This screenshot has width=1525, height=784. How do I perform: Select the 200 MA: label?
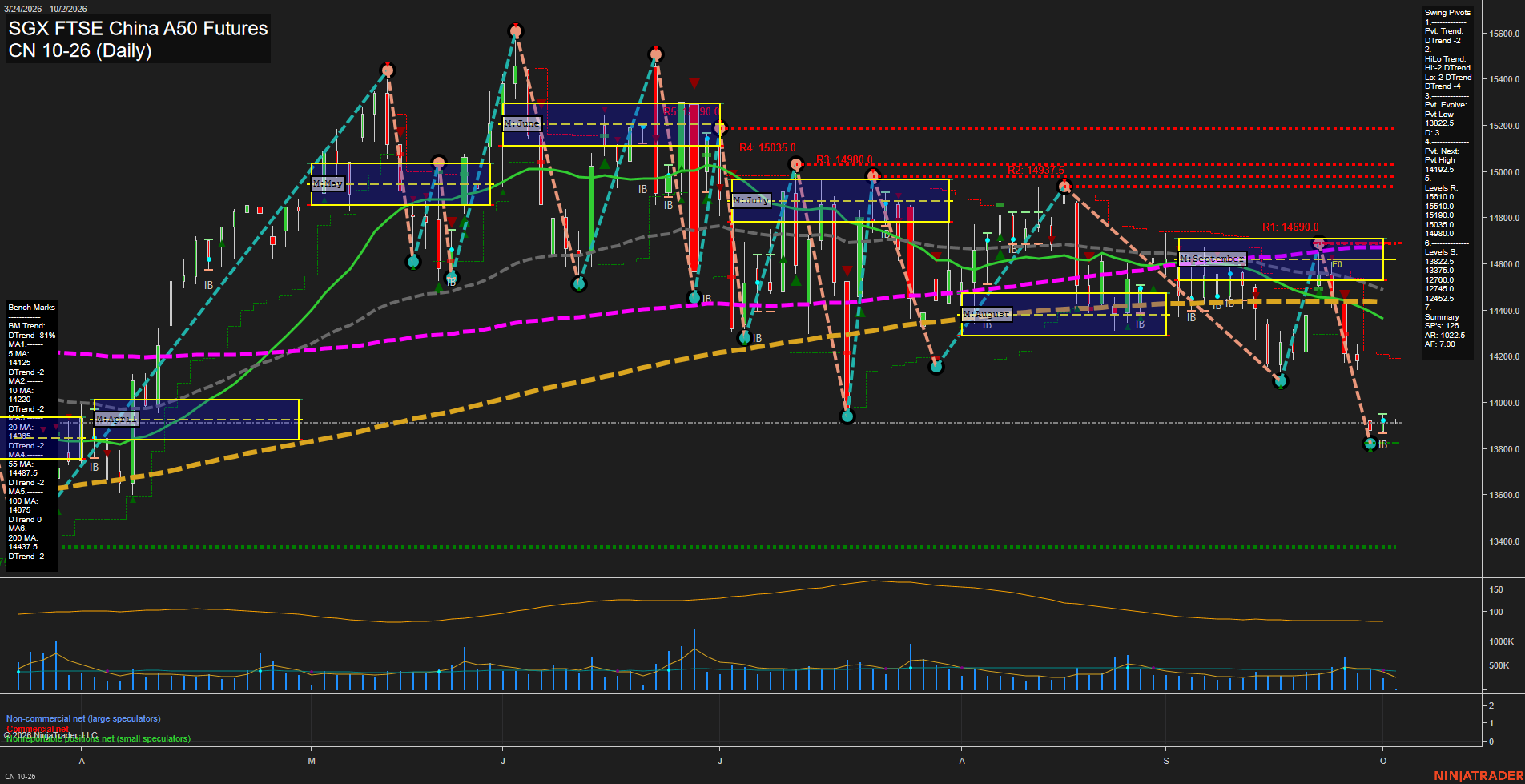[23, 538]
